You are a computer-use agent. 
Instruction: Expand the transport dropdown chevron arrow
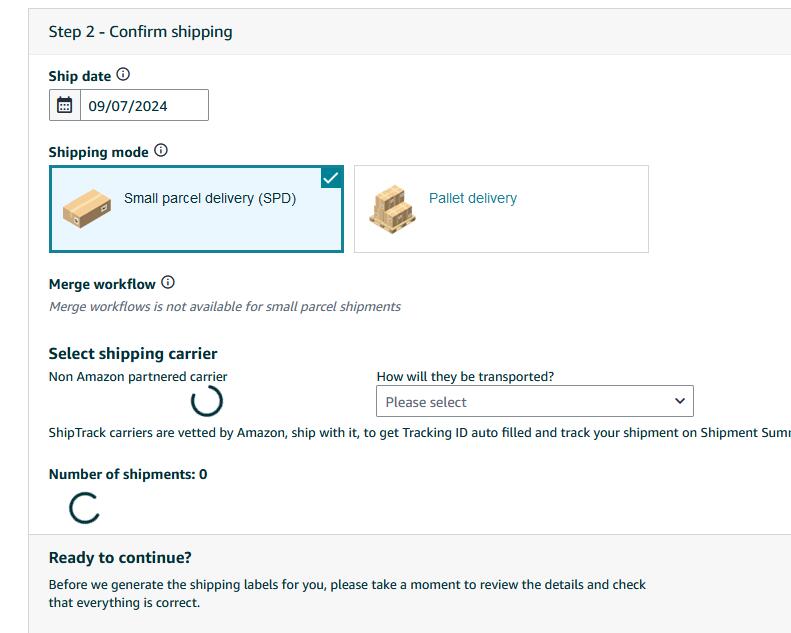click(680, 401)
